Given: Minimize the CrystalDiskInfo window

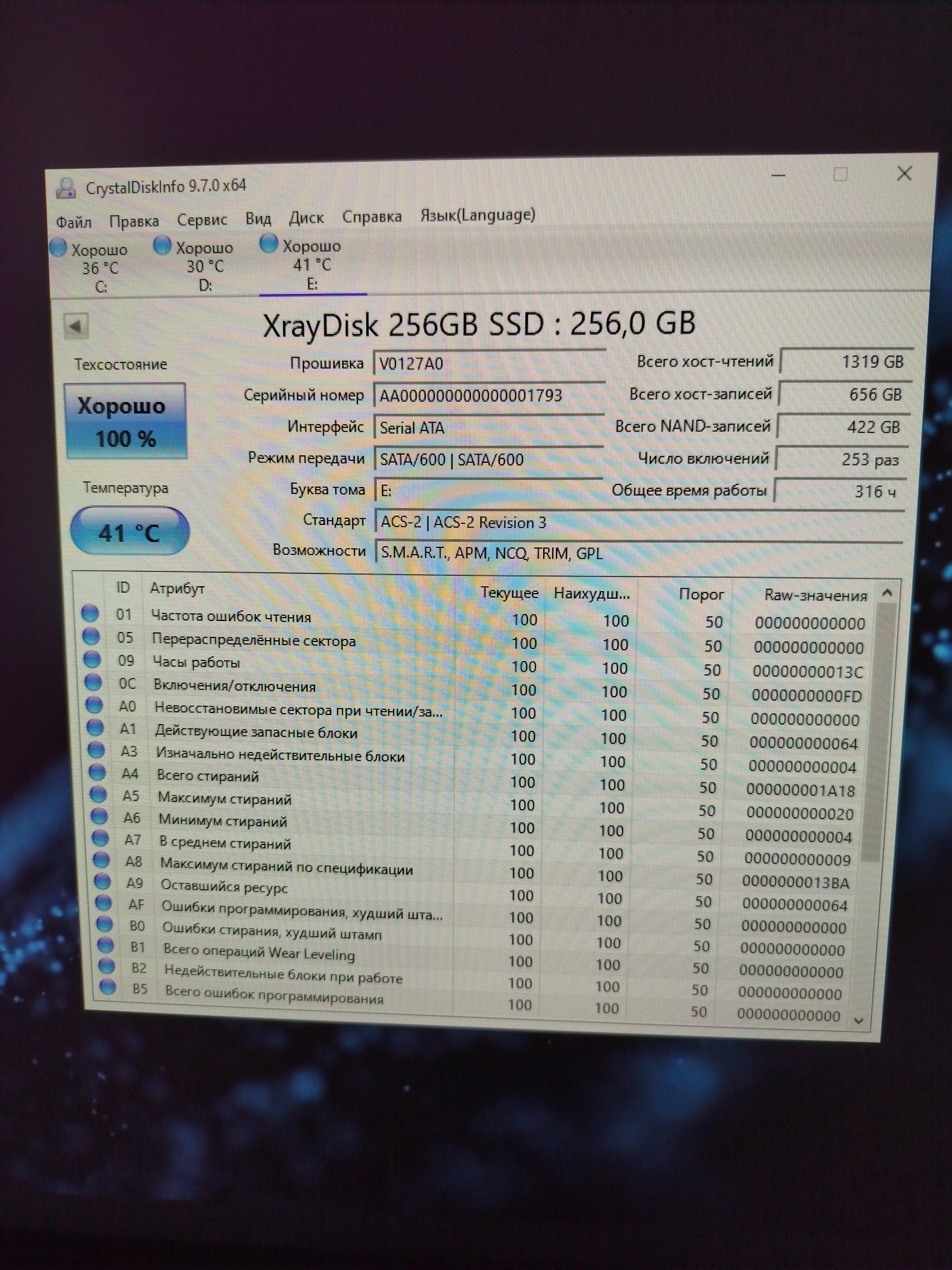Looking at the screenshot, I should coord(779,175).
